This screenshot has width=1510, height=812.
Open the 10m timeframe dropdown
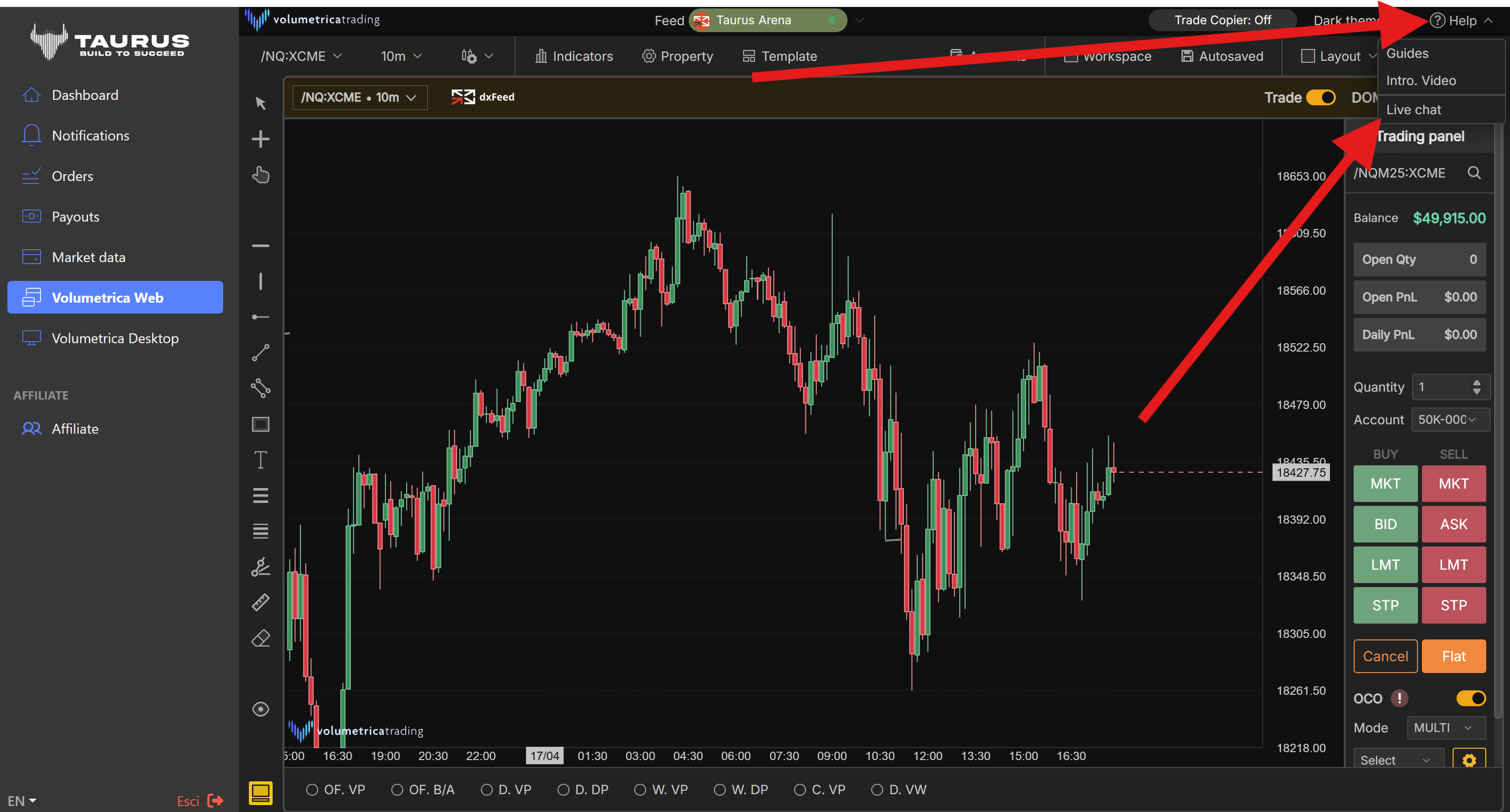[x=401, y=56]
